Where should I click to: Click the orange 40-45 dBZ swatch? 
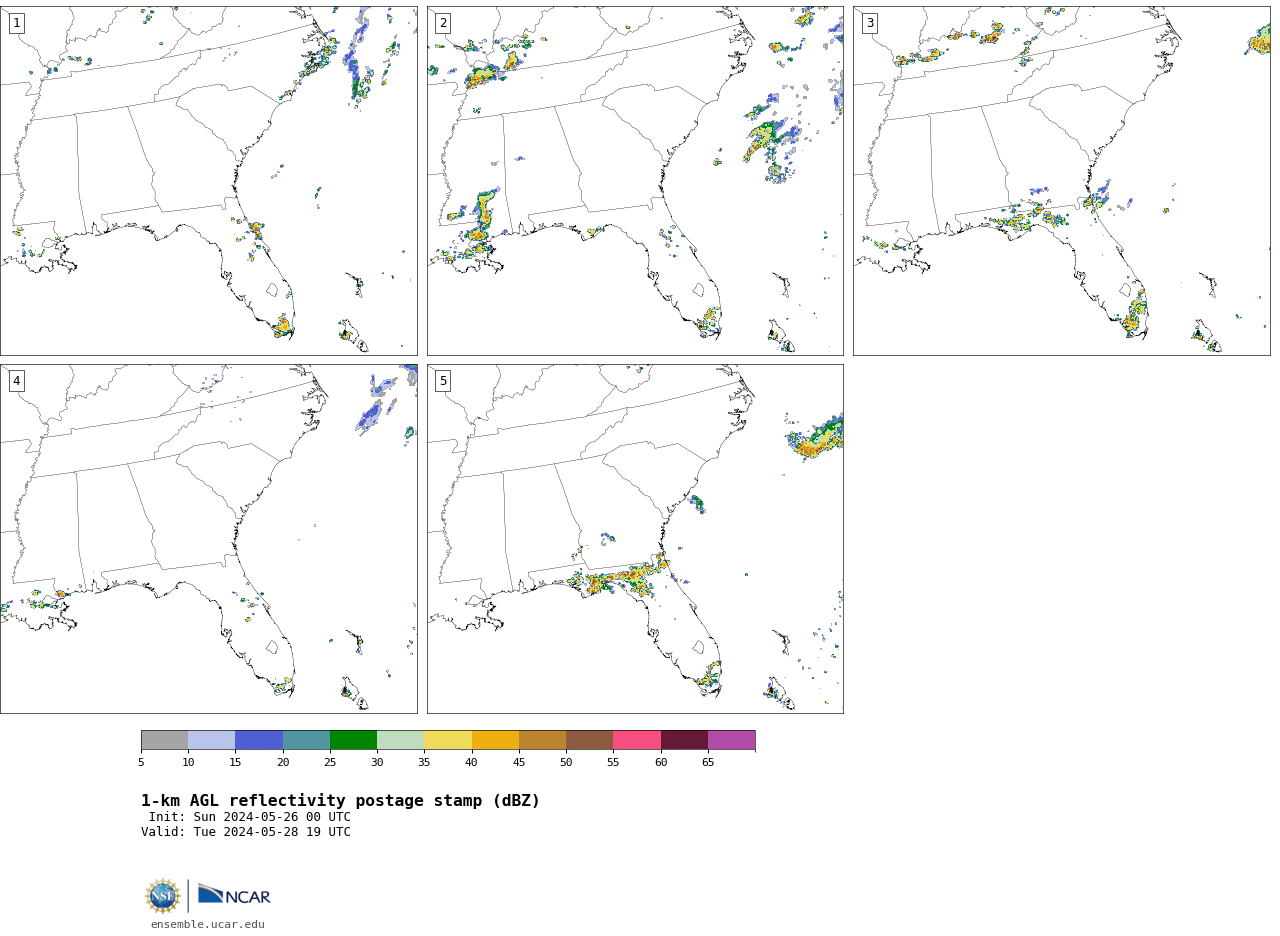coord(495,740)
